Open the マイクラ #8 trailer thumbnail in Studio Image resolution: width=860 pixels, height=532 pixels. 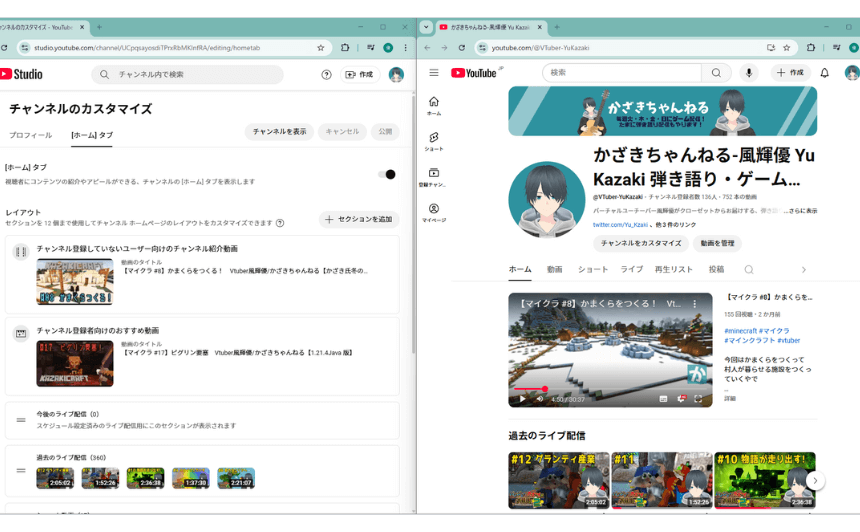[75, 282]
